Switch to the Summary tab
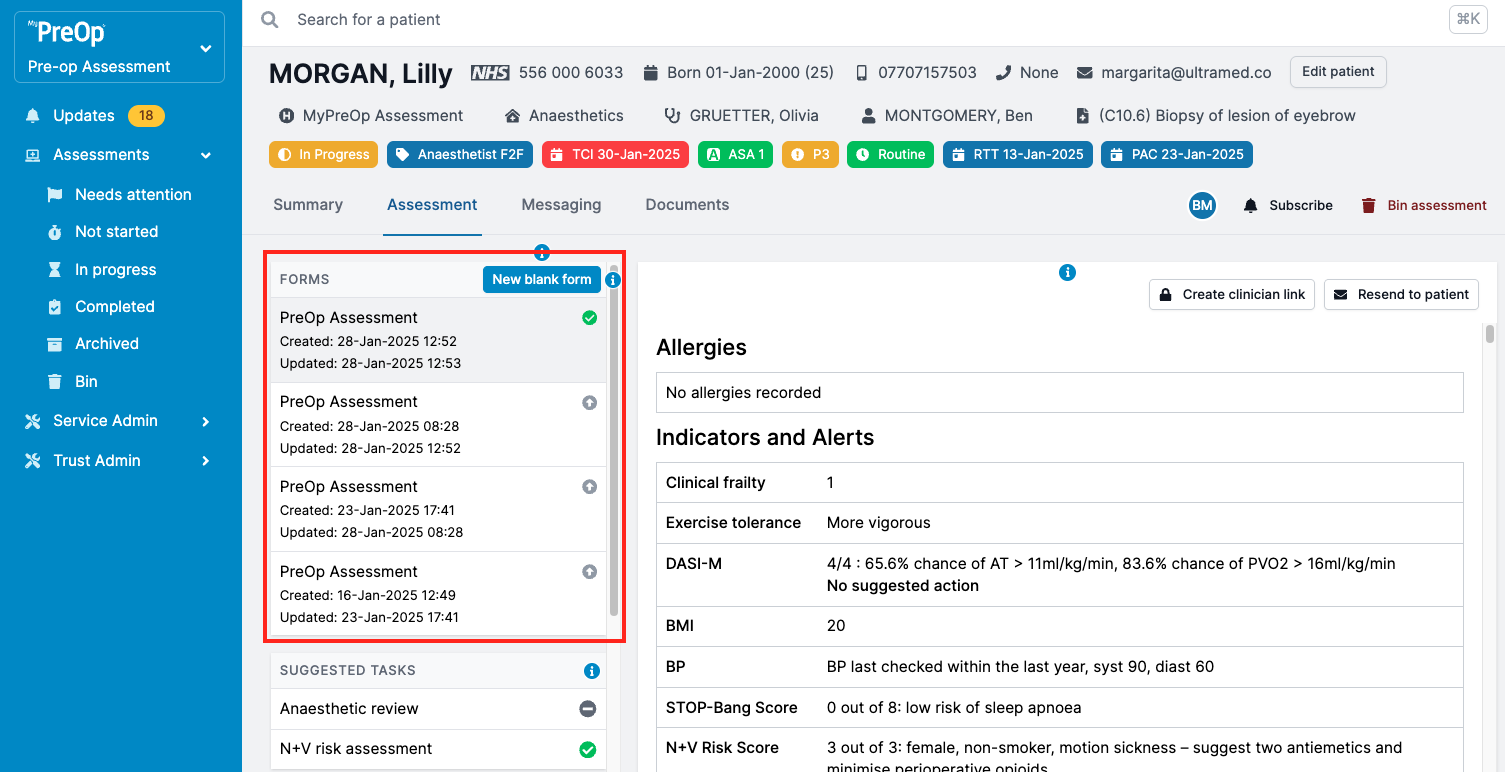 click(x=308, y=205)
